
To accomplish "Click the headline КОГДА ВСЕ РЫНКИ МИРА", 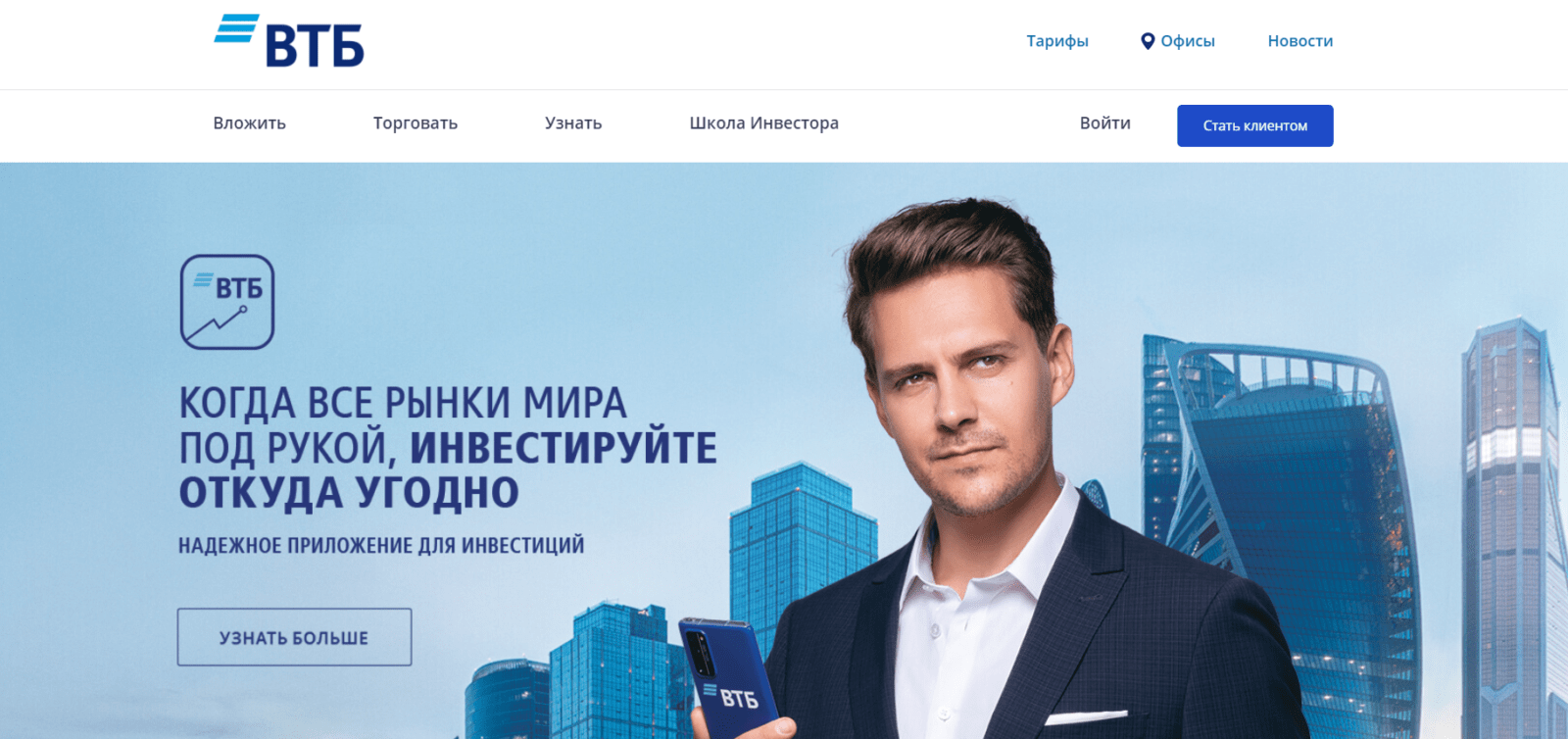I will [403, 403].
